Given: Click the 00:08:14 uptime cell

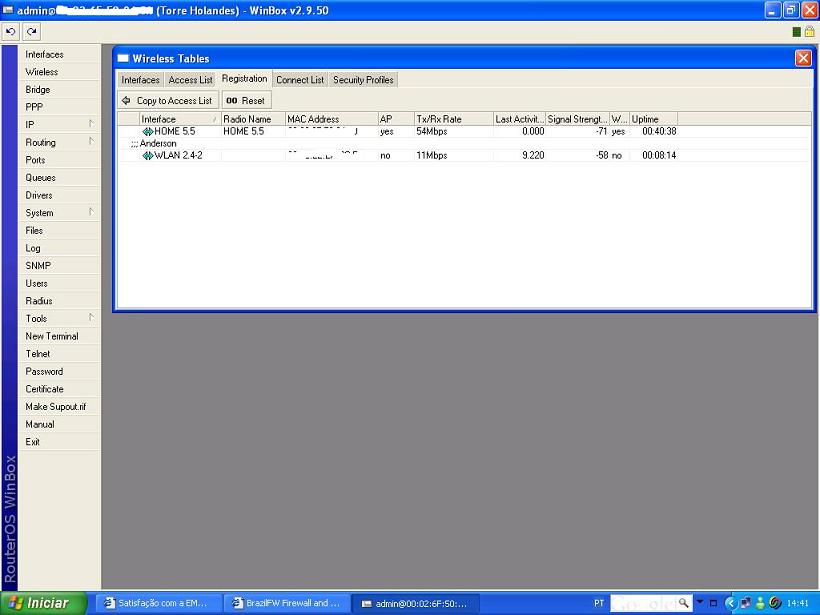Looking at the screenshot, I should tap(659, 155).
